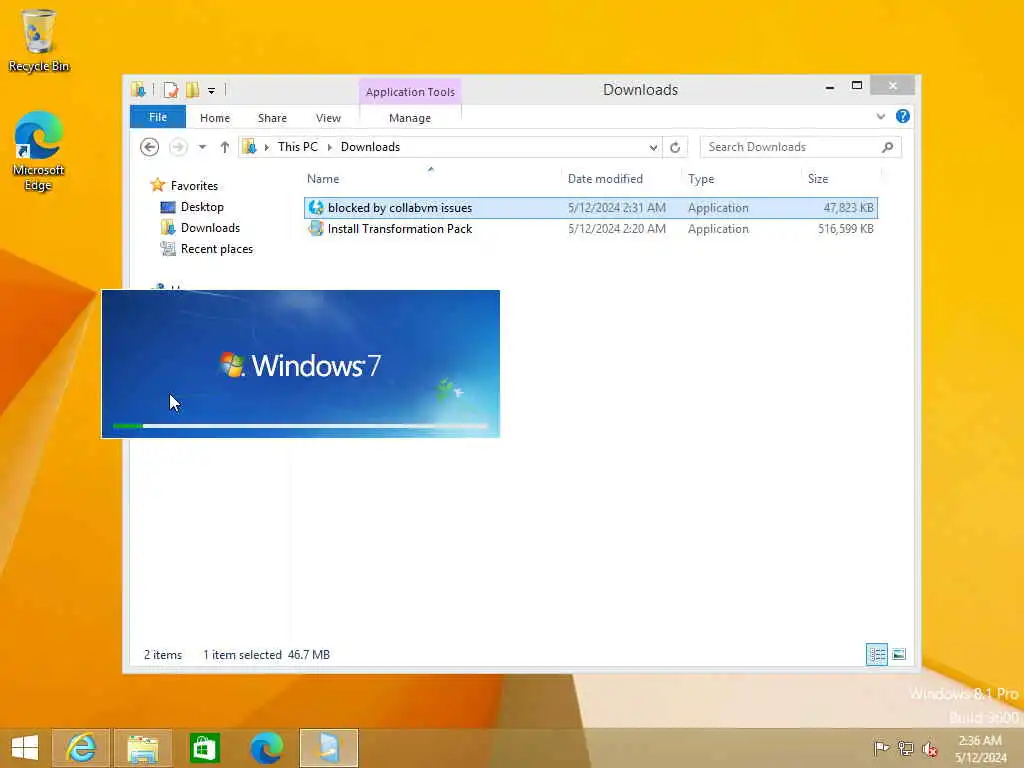Click the 516,599 KB size cell
This screenshot has height=768, width=1024.
pos(845,229)
